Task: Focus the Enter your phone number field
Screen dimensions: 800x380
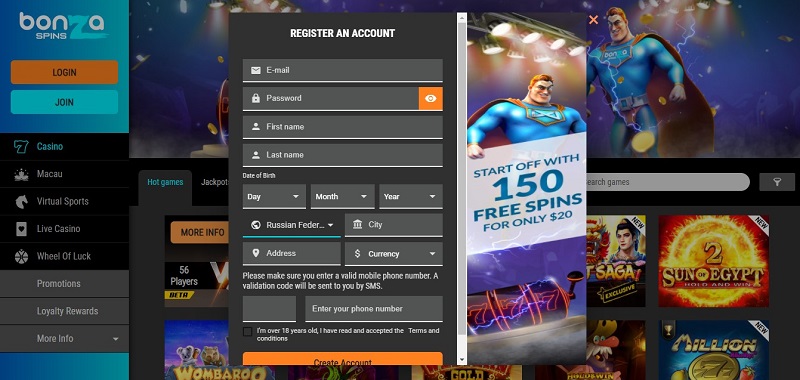Action: pyautogui.click(x=374, y=309)
